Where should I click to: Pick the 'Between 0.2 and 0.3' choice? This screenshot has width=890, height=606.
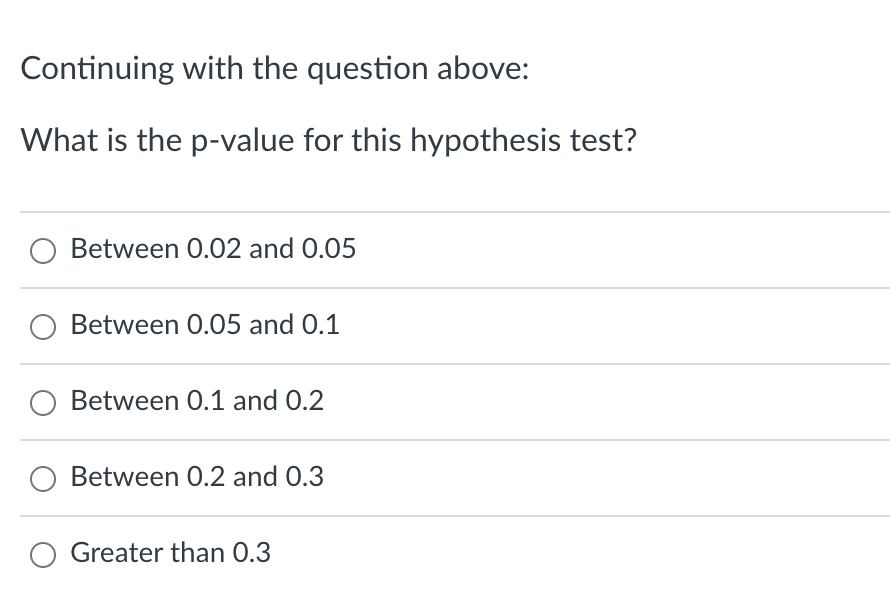(x=42, y=479)
